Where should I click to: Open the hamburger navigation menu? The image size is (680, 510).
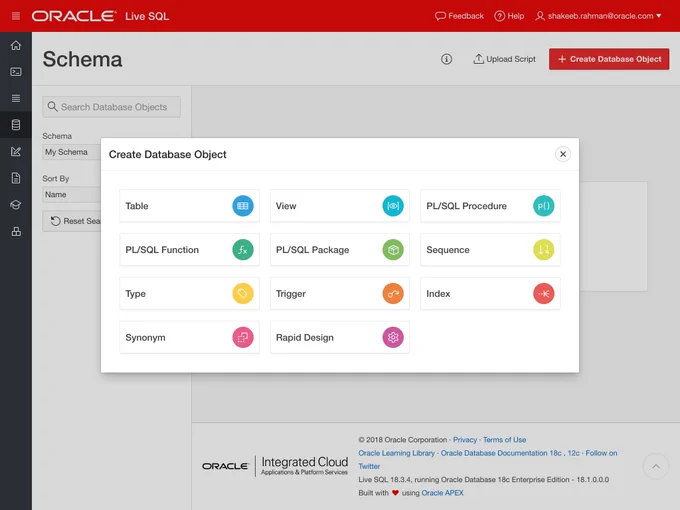(x=16, y=16)
